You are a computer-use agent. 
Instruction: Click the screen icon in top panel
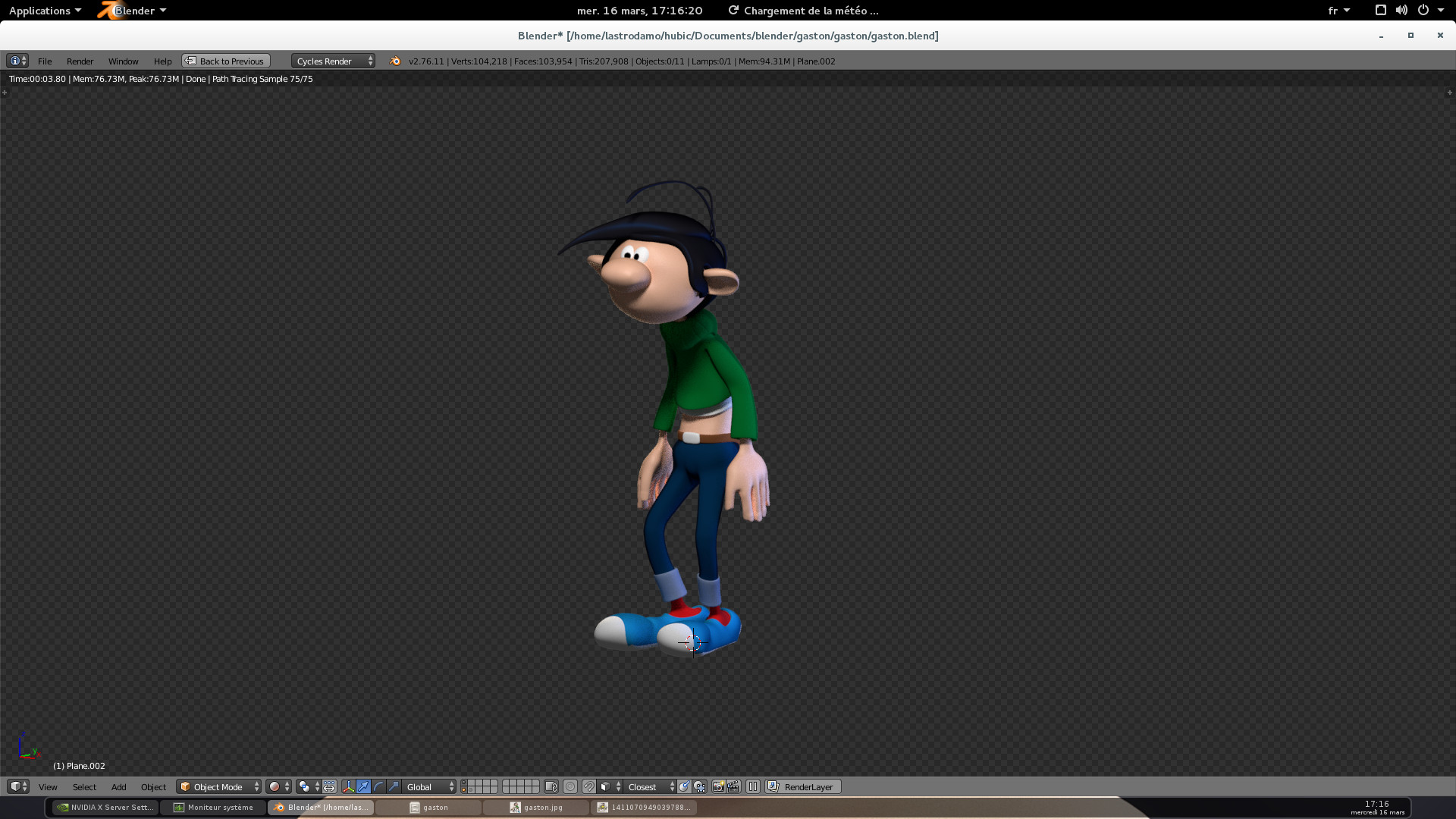(x=1380, y=10)
